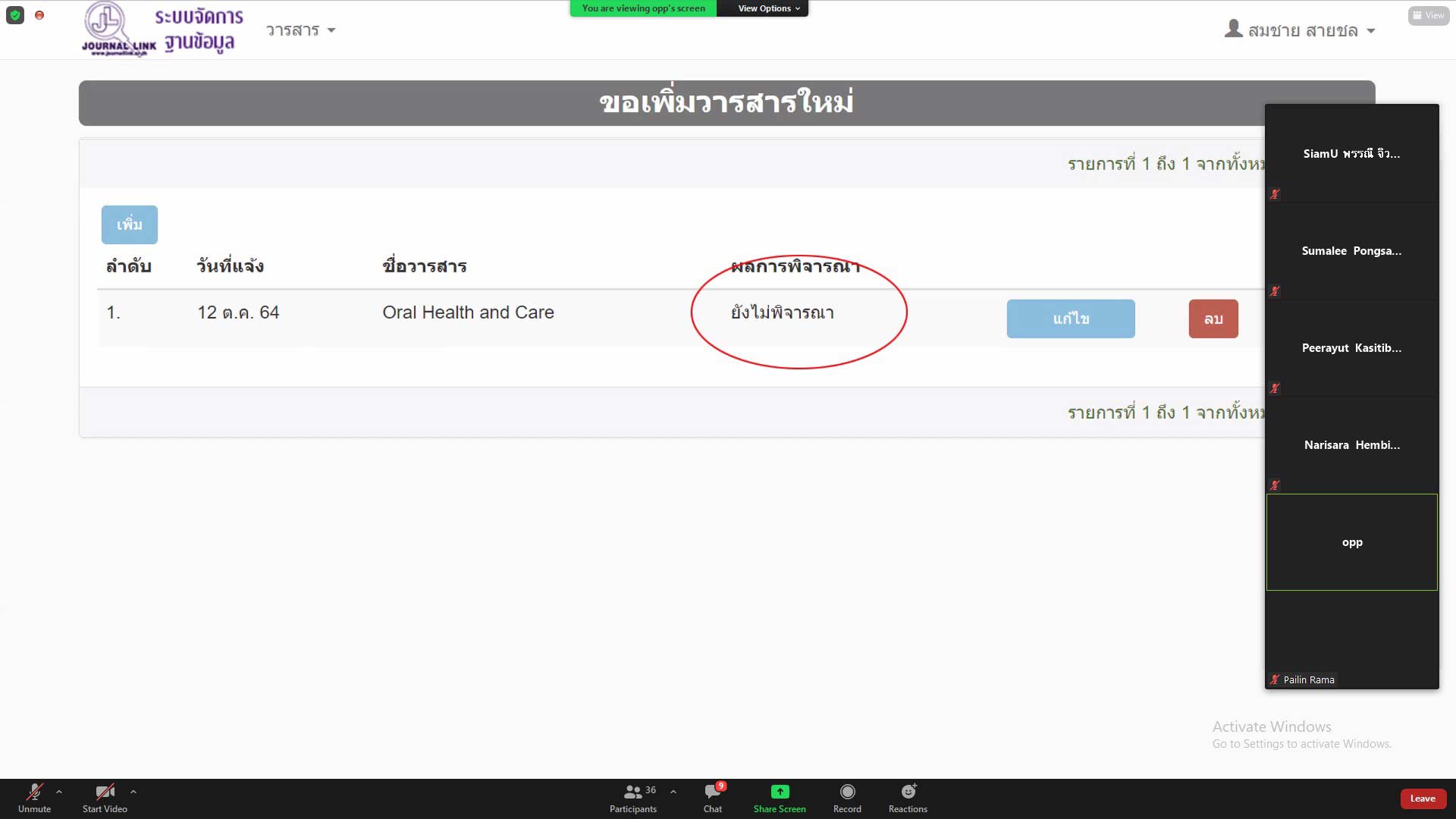Toggle the Unmute microphone button
Screen dimensions: 1456x819
click(34, 792)
